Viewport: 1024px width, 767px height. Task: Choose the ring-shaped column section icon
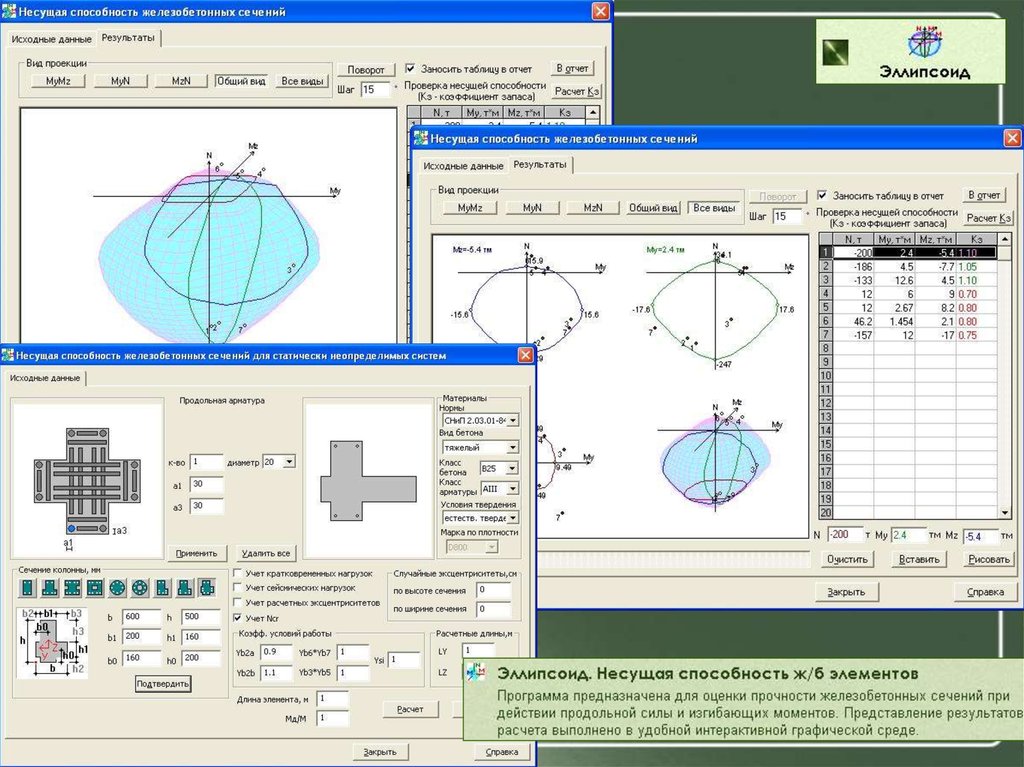click(139, 587)
